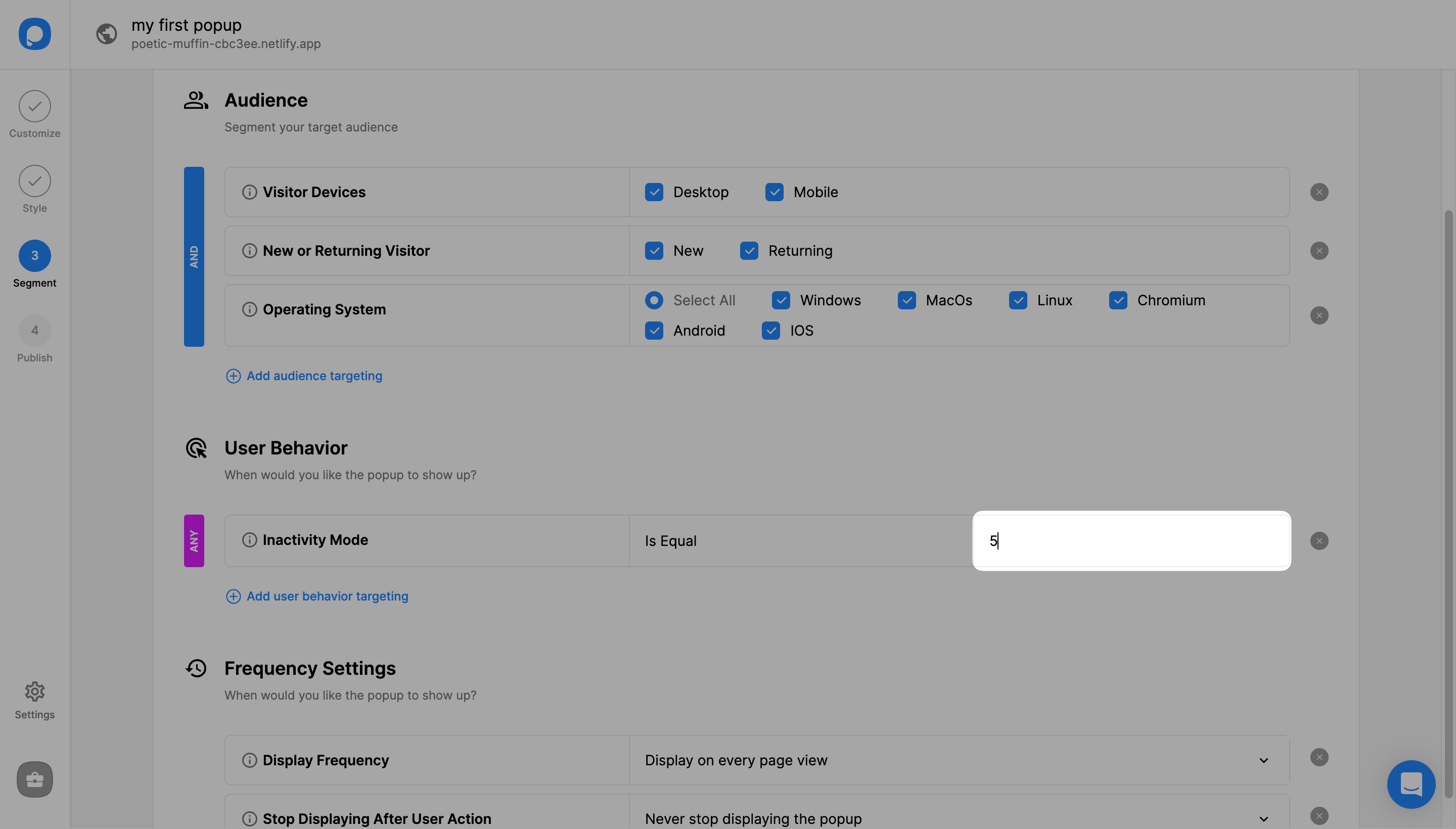Disable the Returning visitor checkbox
1456x829 pixels.
(749, 251)
